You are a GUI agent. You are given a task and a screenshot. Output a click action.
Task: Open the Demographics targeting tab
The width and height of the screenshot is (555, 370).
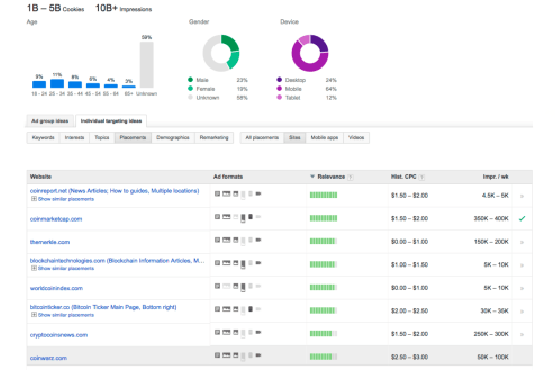tap(173, 137)
